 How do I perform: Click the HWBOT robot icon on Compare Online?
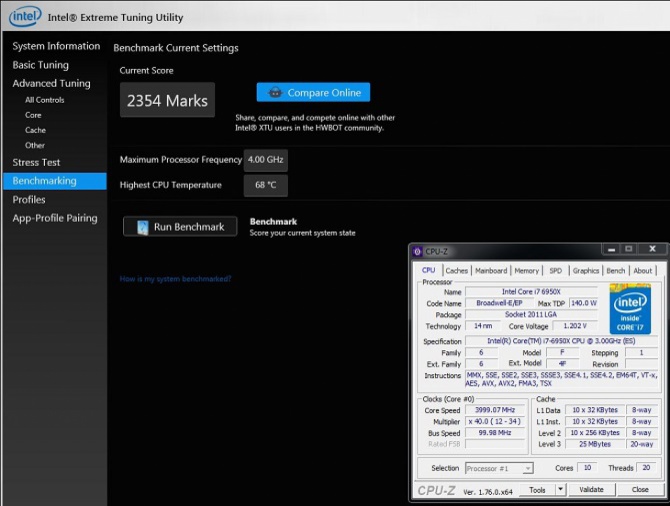tap(276, 92)
